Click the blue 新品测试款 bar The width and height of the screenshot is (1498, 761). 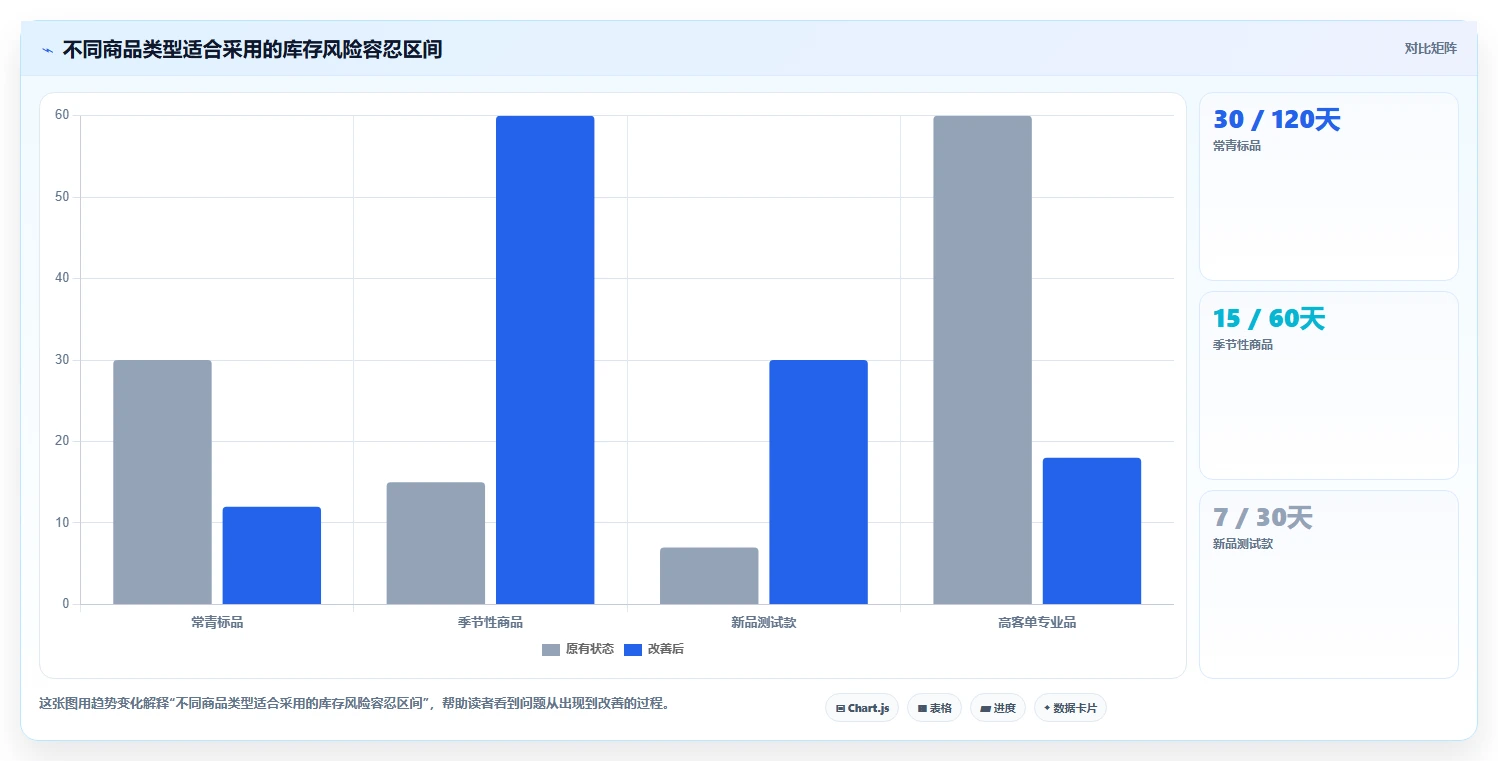(x=818, y=482)
